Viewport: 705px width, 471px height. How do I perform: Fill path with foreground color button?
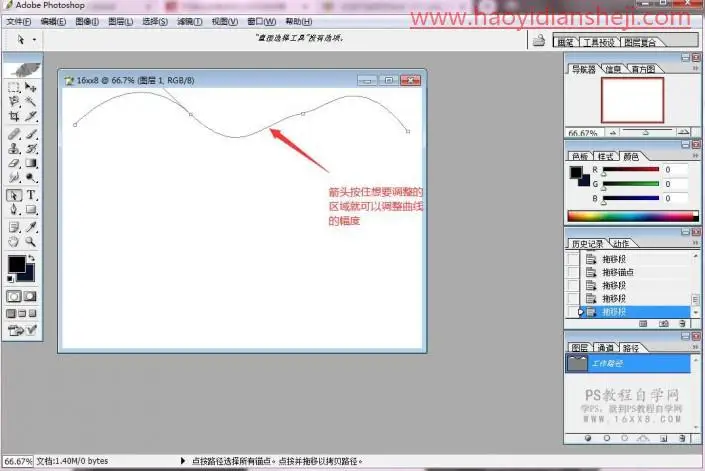[588, 438]
